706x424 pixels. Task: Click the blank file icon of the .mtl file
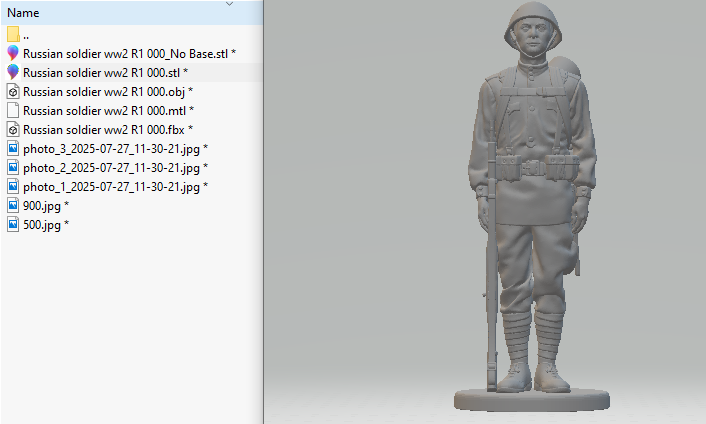[13, 110]
